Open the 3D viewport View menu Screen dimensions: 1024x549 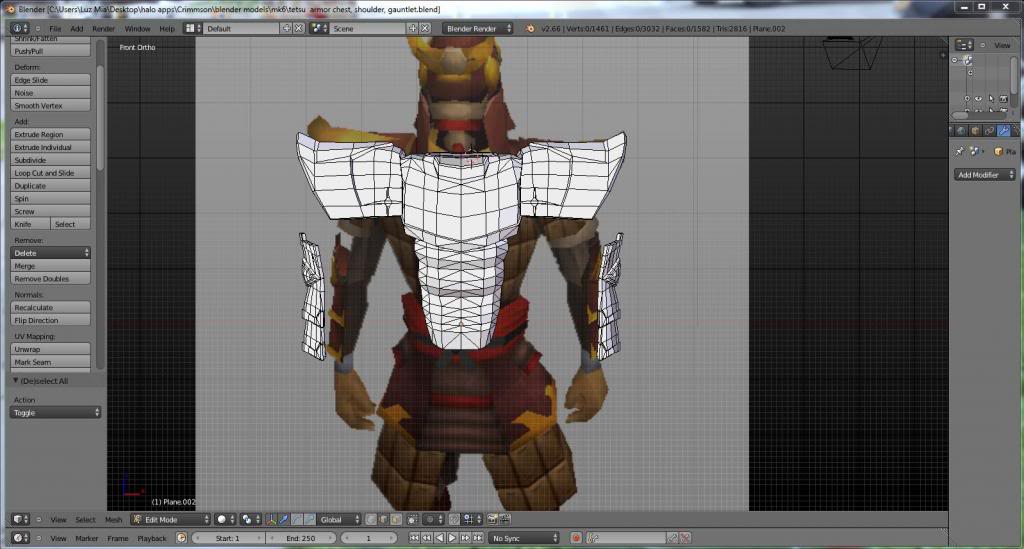58,520
